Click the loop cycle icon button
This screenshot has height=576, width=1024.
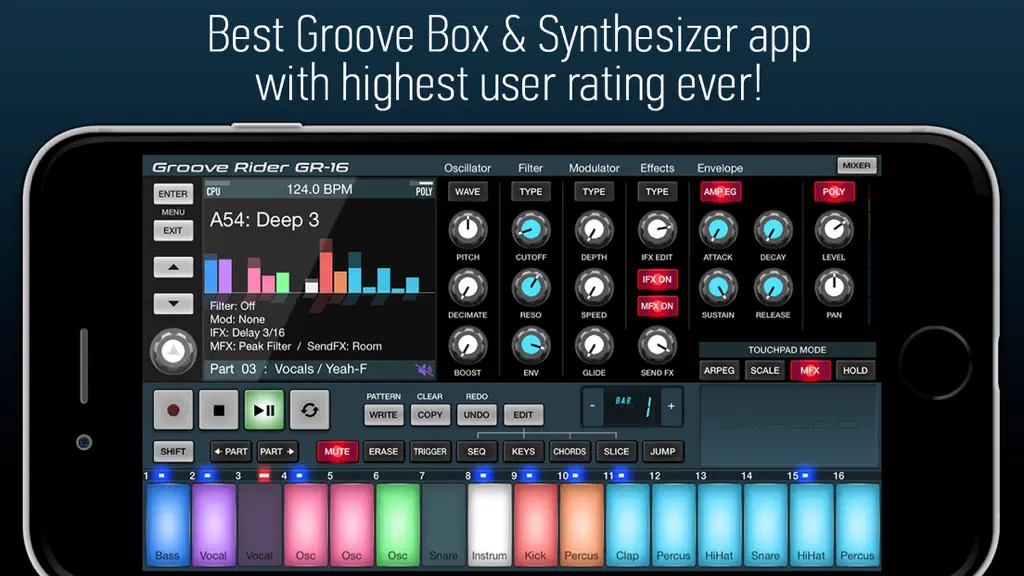[x=310, y=410]
